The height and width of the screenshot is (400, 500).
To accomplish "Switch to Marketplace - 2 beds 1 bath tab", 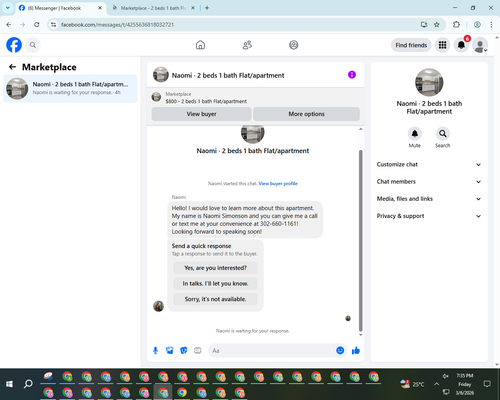I will [153, 8].
